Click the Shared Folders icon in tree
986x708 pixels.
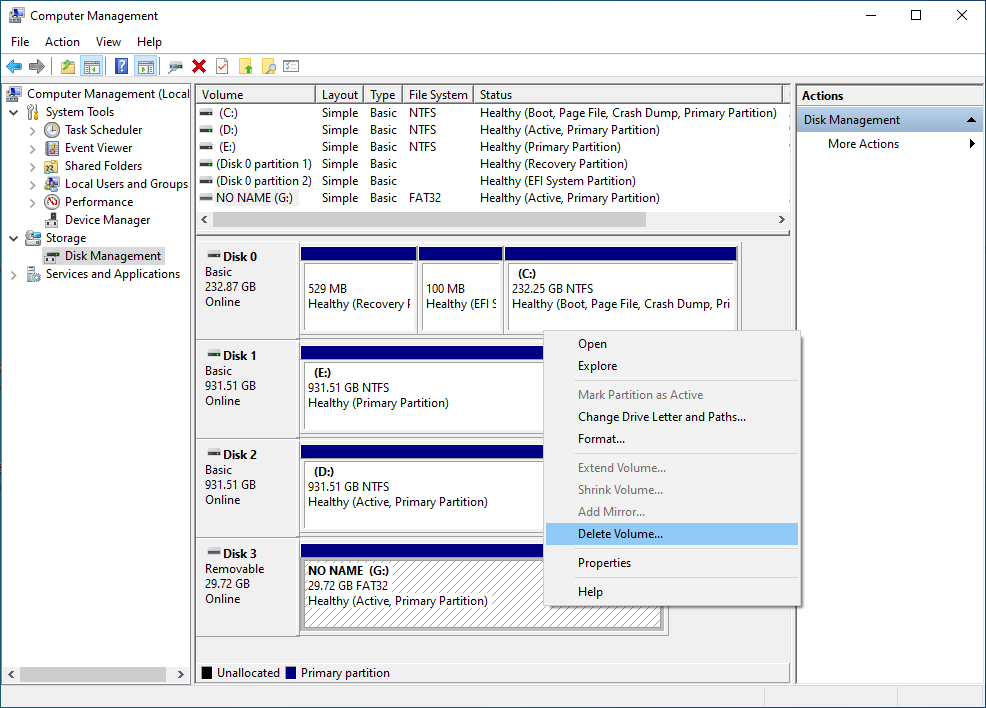coord(52,166)
